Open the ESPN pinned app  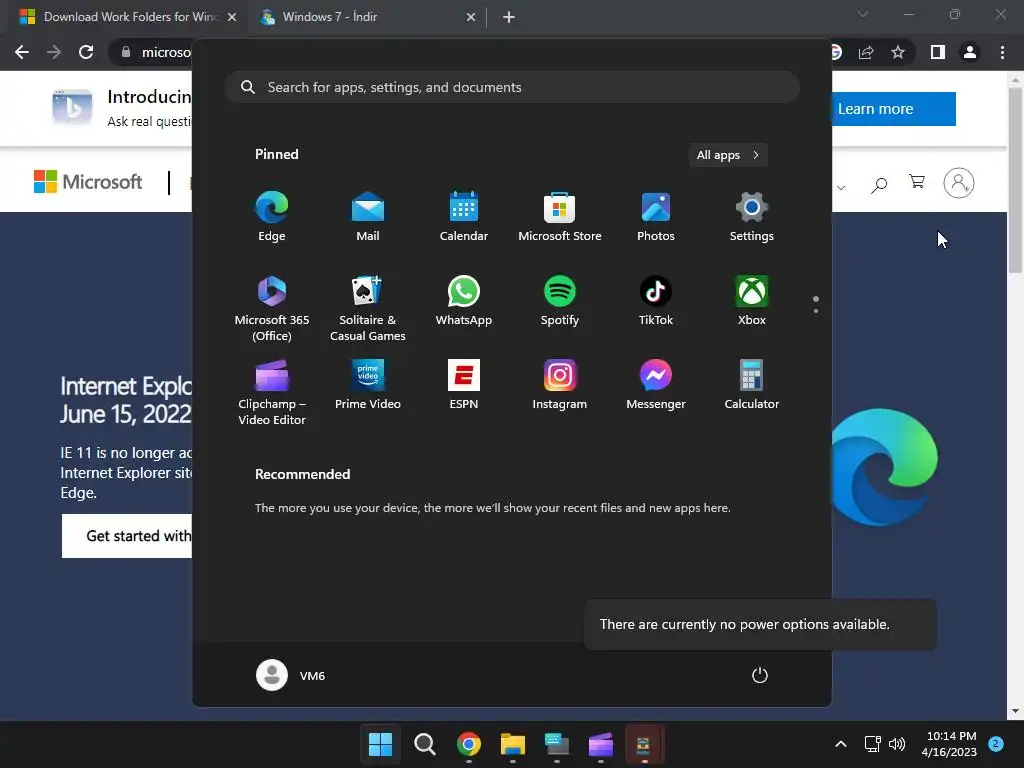point(464,385)
